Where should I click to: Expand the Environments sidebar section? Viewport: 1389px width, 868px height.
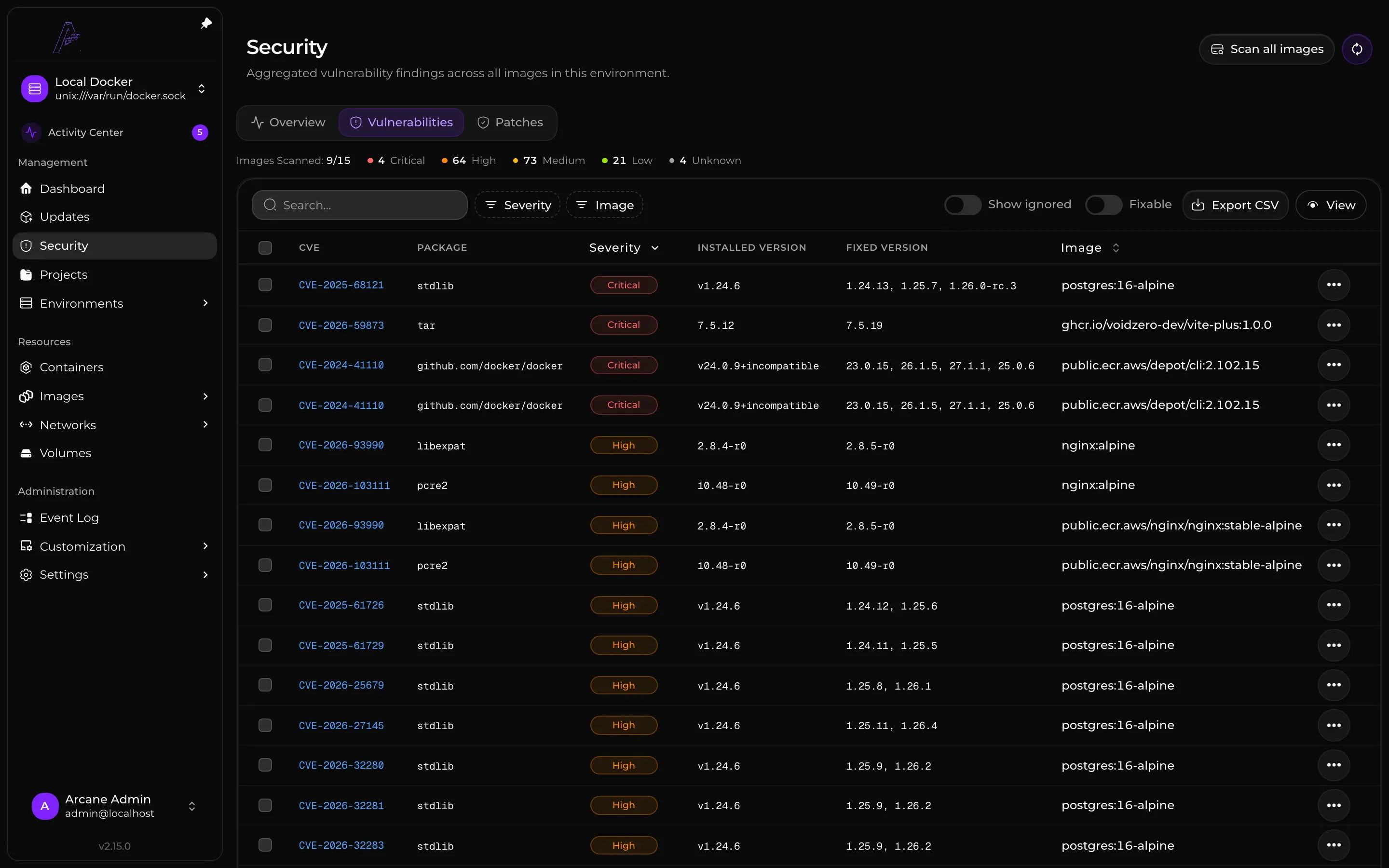(114, 303)
